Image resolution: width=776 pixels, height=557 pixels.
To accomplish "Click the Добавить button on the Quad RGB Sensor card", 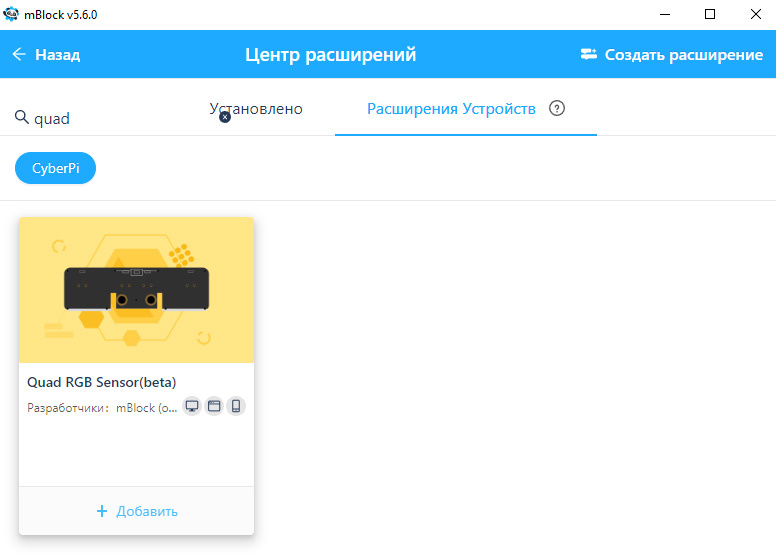I will click(x=137, y=511).
